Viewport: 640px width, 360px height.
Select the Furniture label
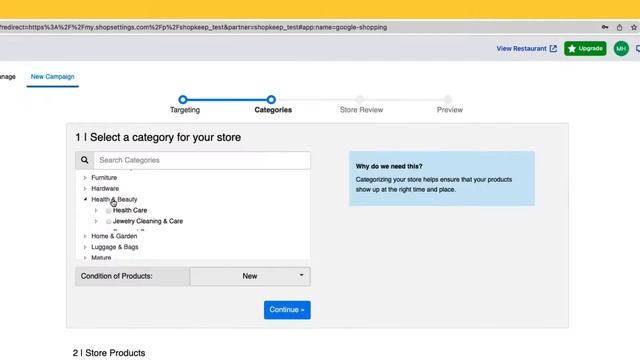[104, 178]
